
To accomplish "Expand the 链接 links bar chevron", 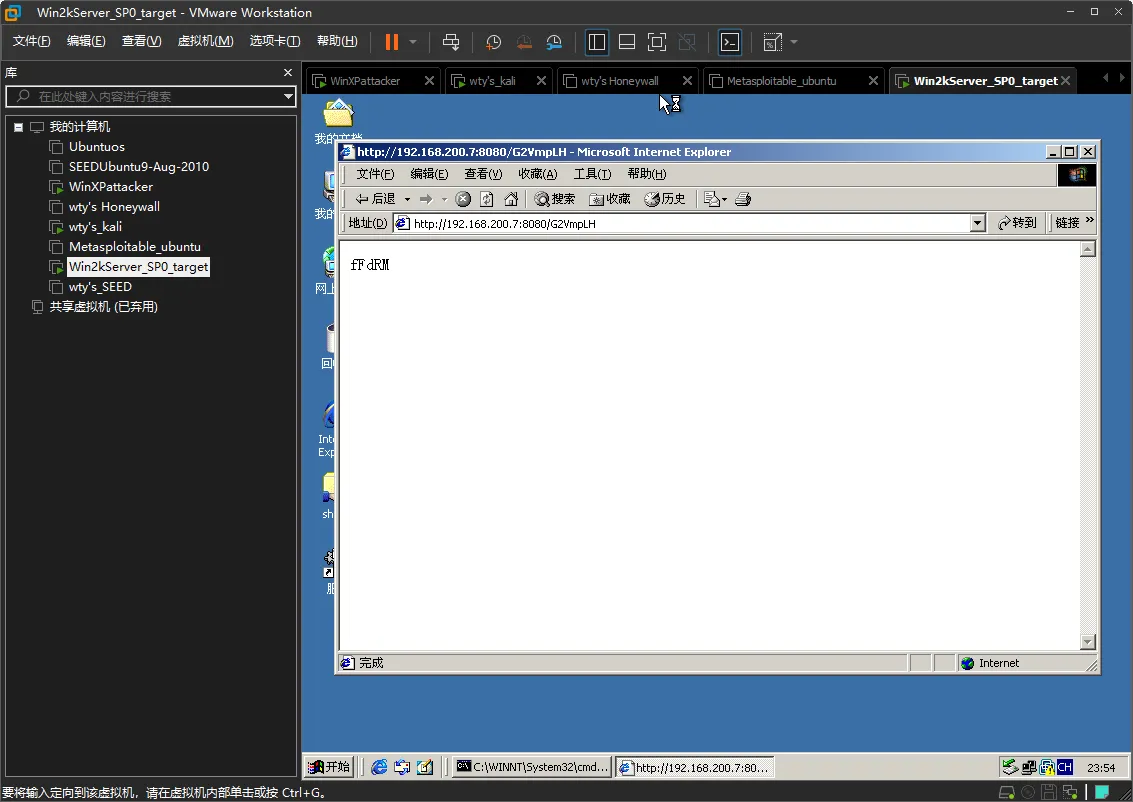I will (x=1090, y=220).
